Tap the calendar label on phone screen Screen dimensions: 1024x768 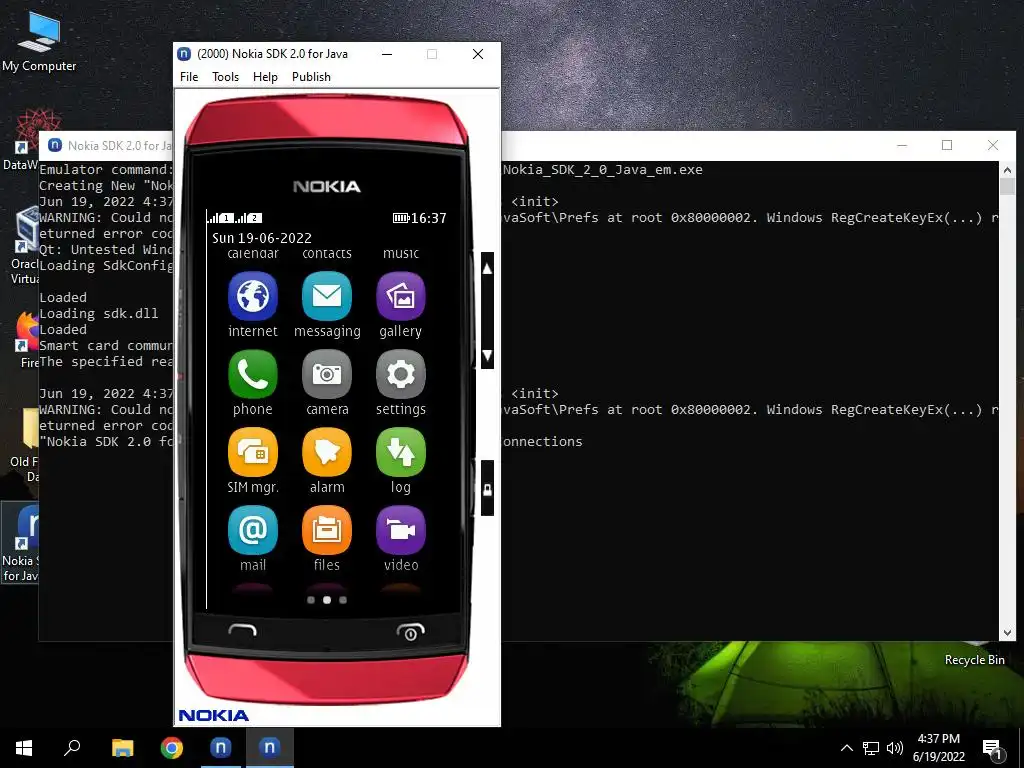coord(253,253)
